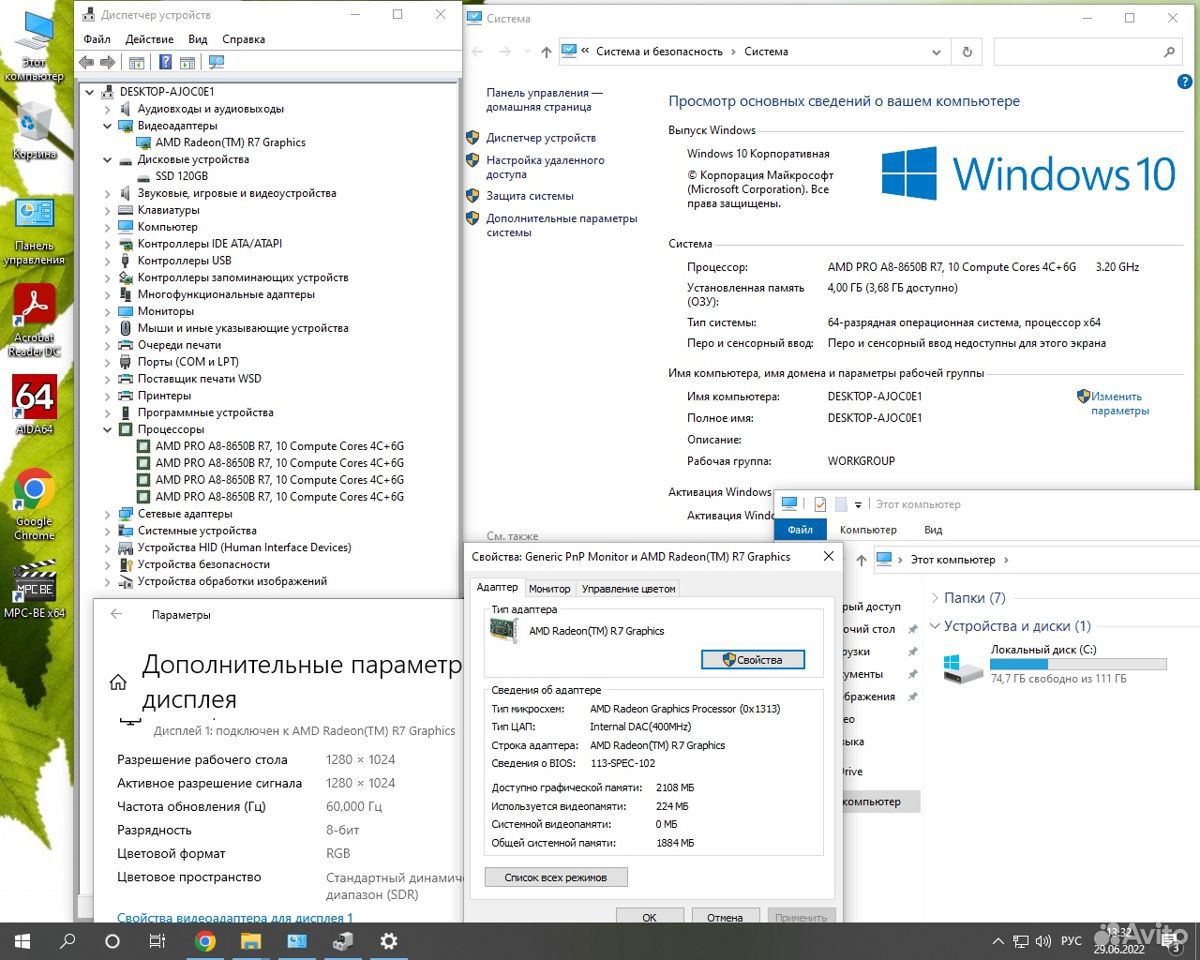Click Свойства button in adapter dialog
Screen dimensions: 1200x960
pos(753,660)
